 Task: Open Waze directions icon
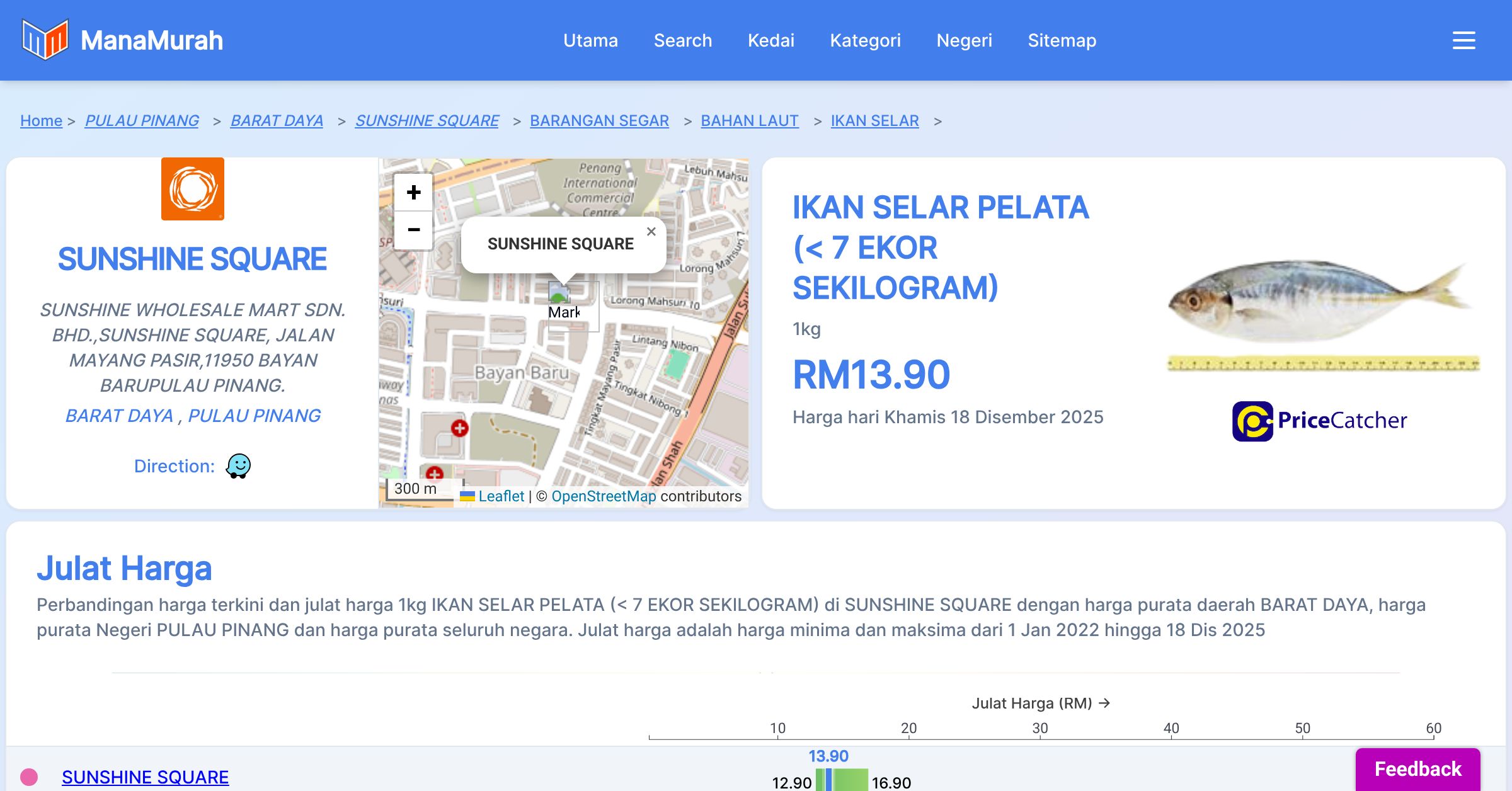click(238, 466)
